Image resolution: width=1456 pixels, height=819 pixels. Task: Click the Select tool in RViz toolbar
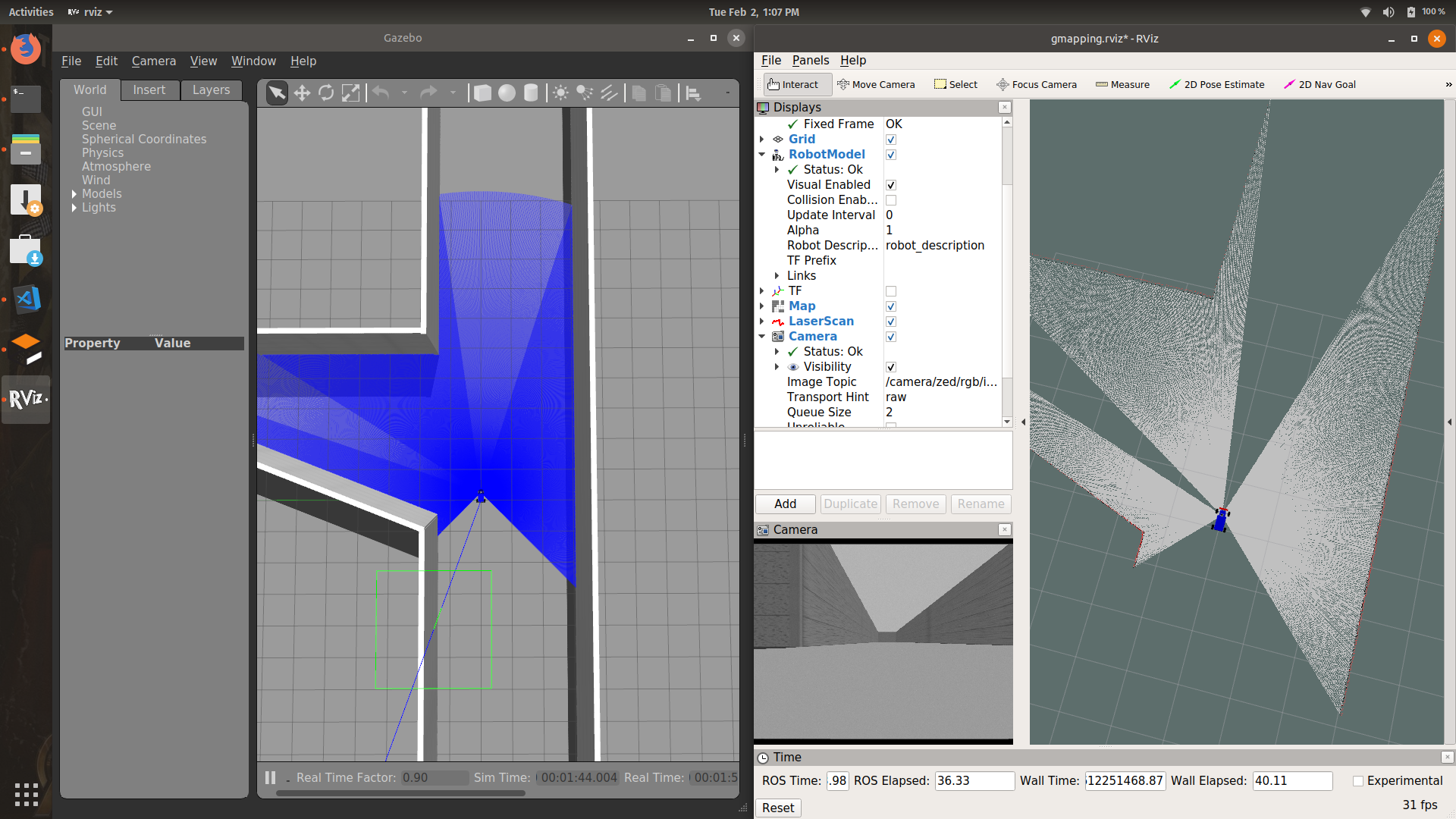click(x=955, y=84)
